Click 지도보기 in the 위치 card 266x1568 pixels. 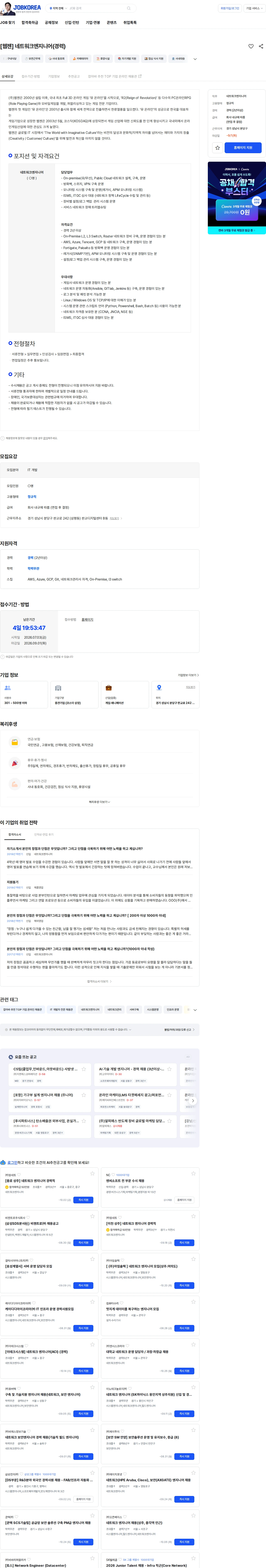190,687
